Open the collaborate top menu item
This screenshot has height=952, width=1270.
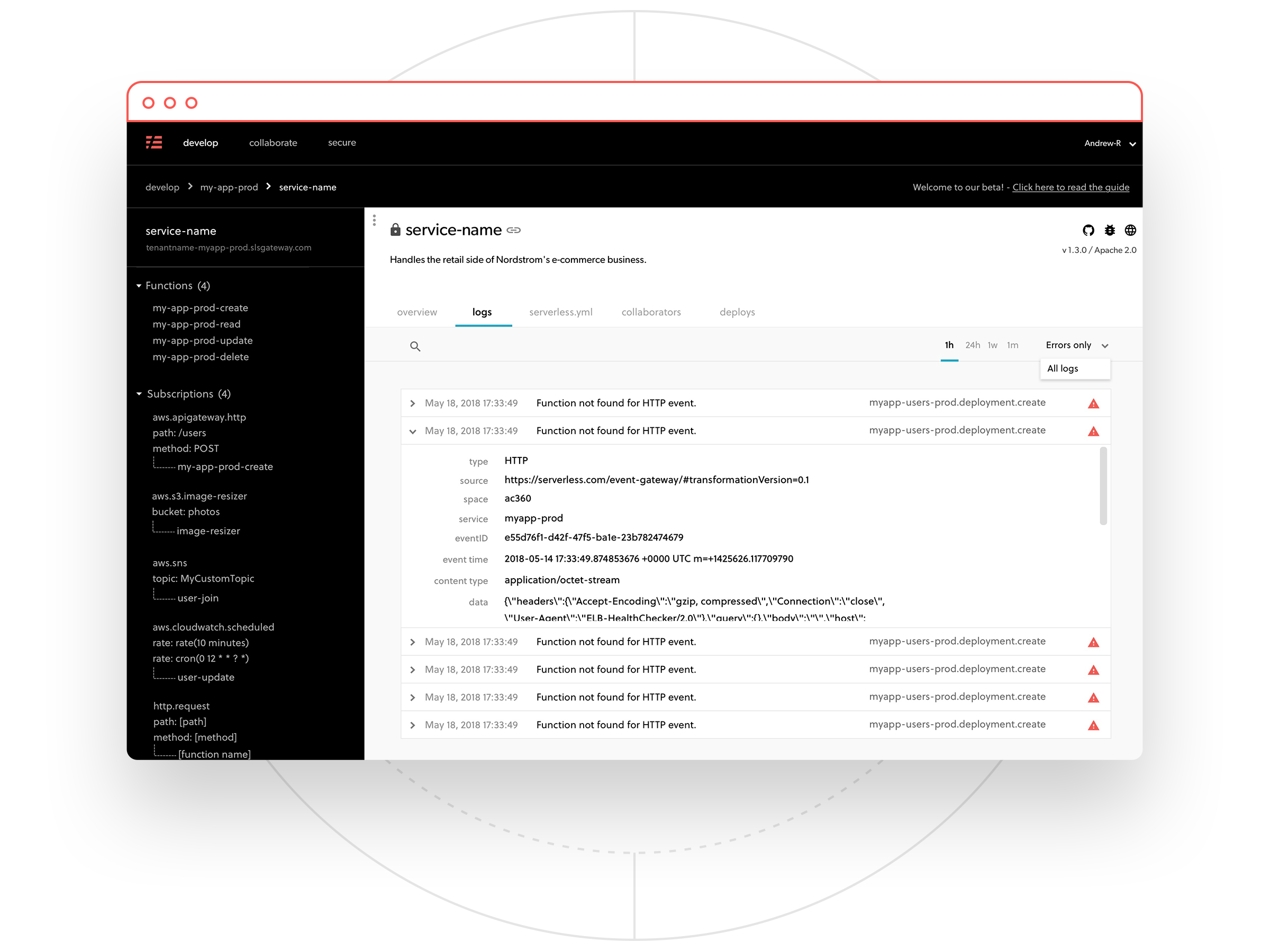pyautogui.click(x=273, y=143)
